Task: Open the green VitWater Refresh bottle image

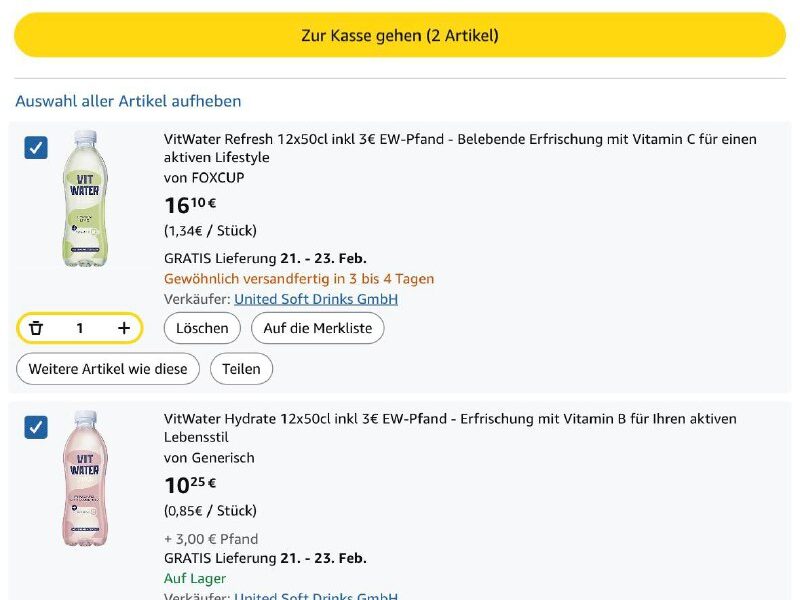Action: pyautogui.click(x=85, y=198)
